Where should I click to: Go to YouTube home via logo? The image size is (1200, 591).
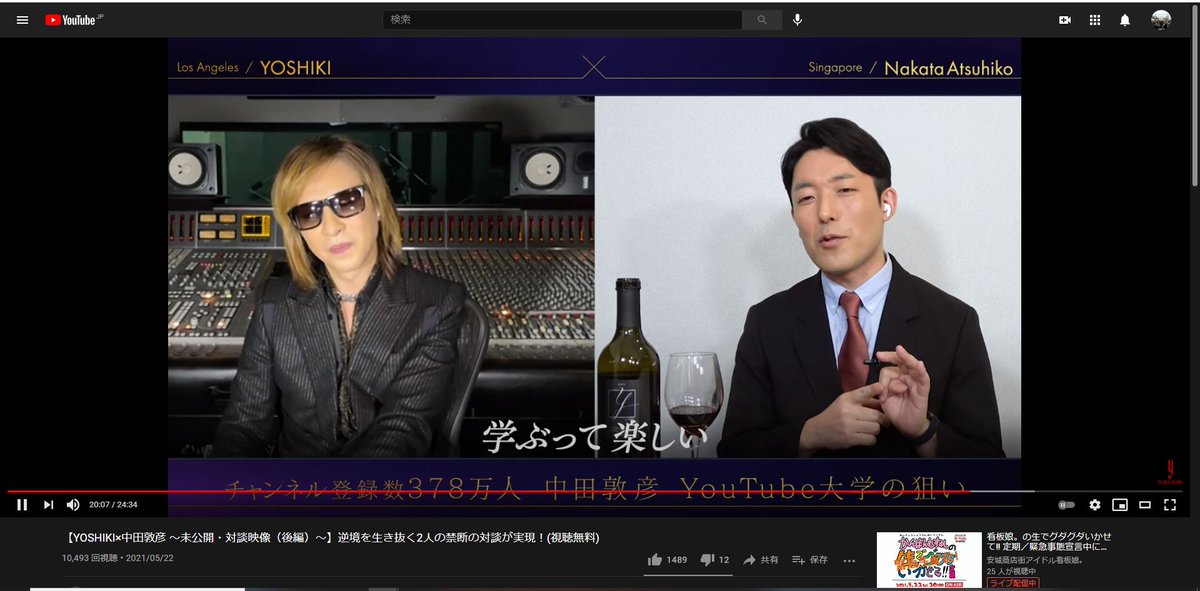click(x=75, y=20)
